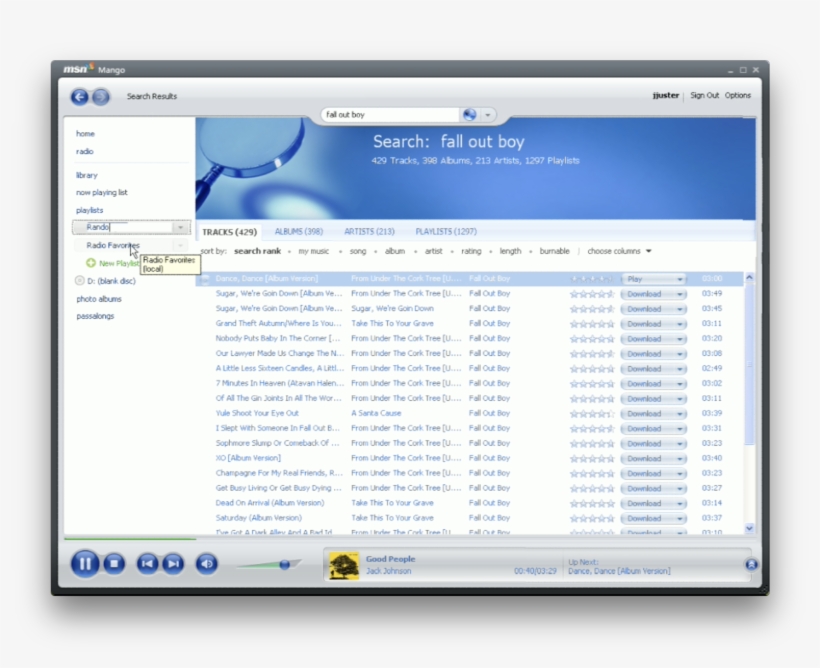Open photo albums in the sidebar

(x=99, y=299)
